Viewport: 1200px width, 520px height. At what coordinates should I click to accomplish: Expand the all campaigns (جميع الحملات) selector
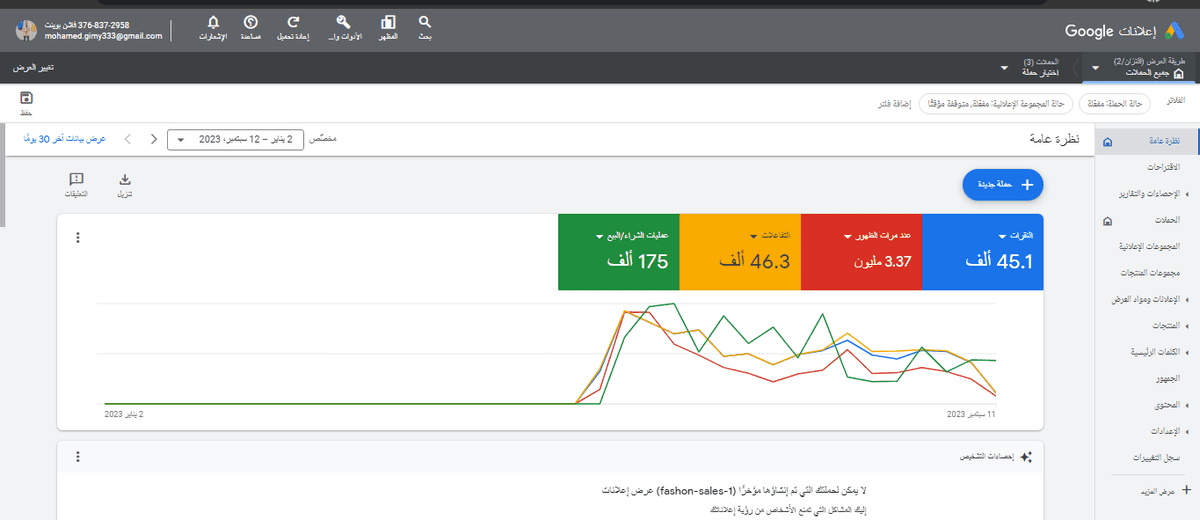coord(1097,68)
